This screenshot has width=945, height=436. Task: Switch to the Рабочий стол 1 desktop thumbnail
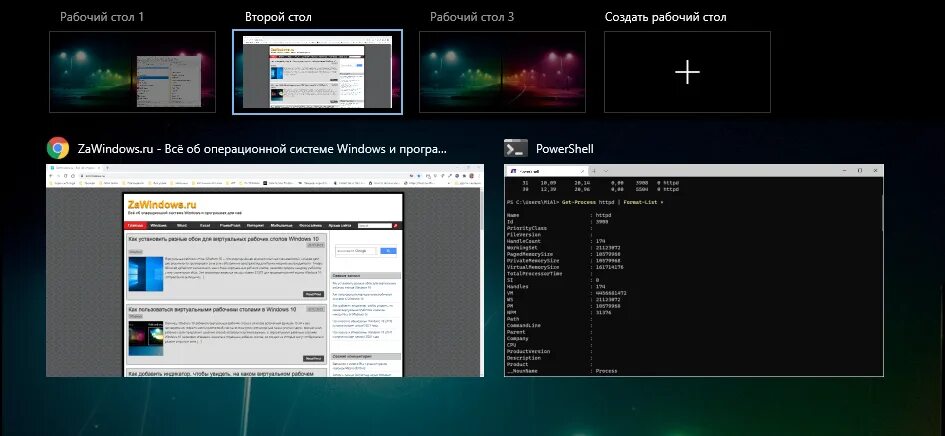click(x=133, y=72)
